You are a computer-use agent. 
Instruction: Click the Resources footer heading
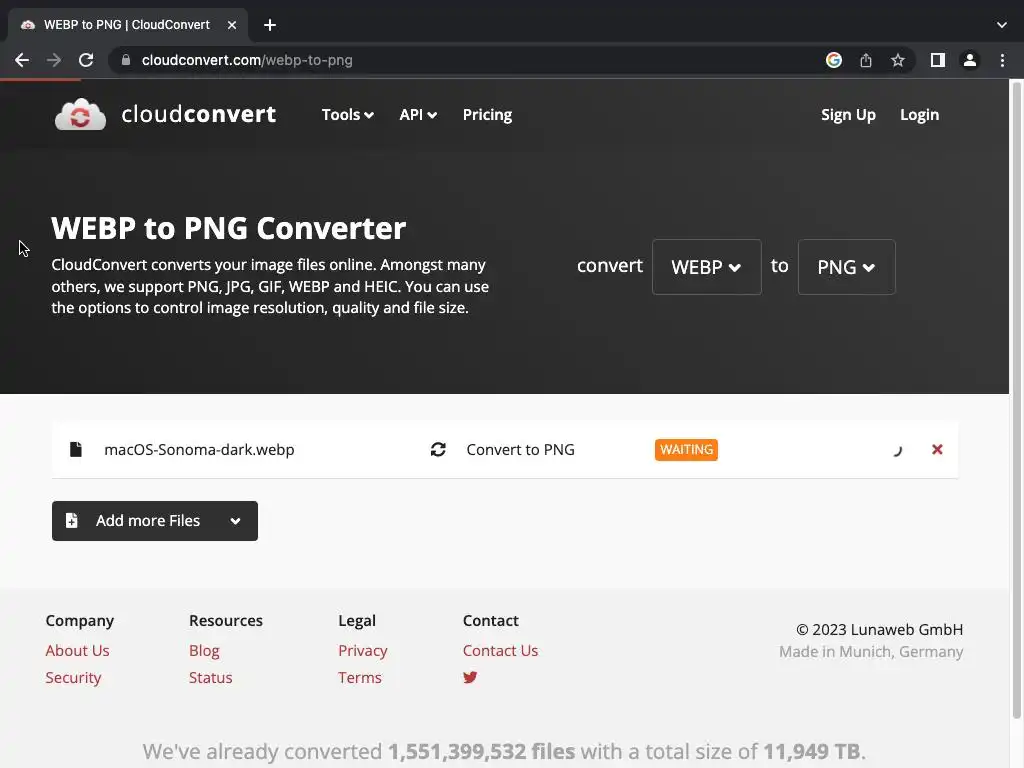tap(225, 620)
